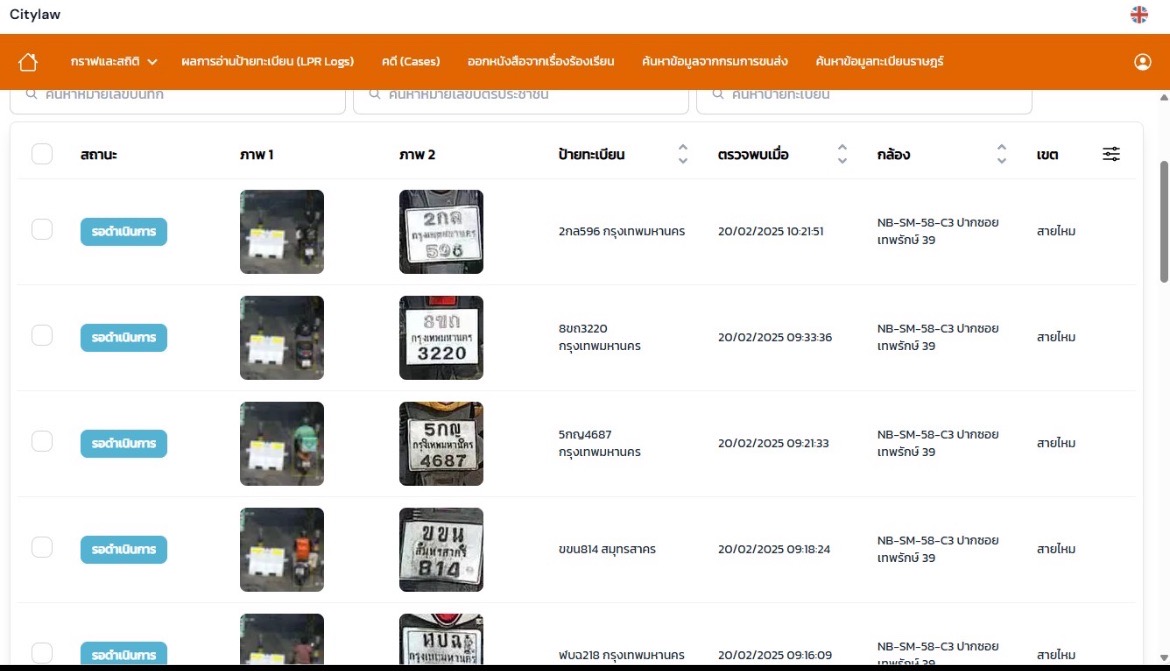The width and height of the screenshot is (1170, 671).
Task: Click สถานะ column header
Action: point(98,155)
